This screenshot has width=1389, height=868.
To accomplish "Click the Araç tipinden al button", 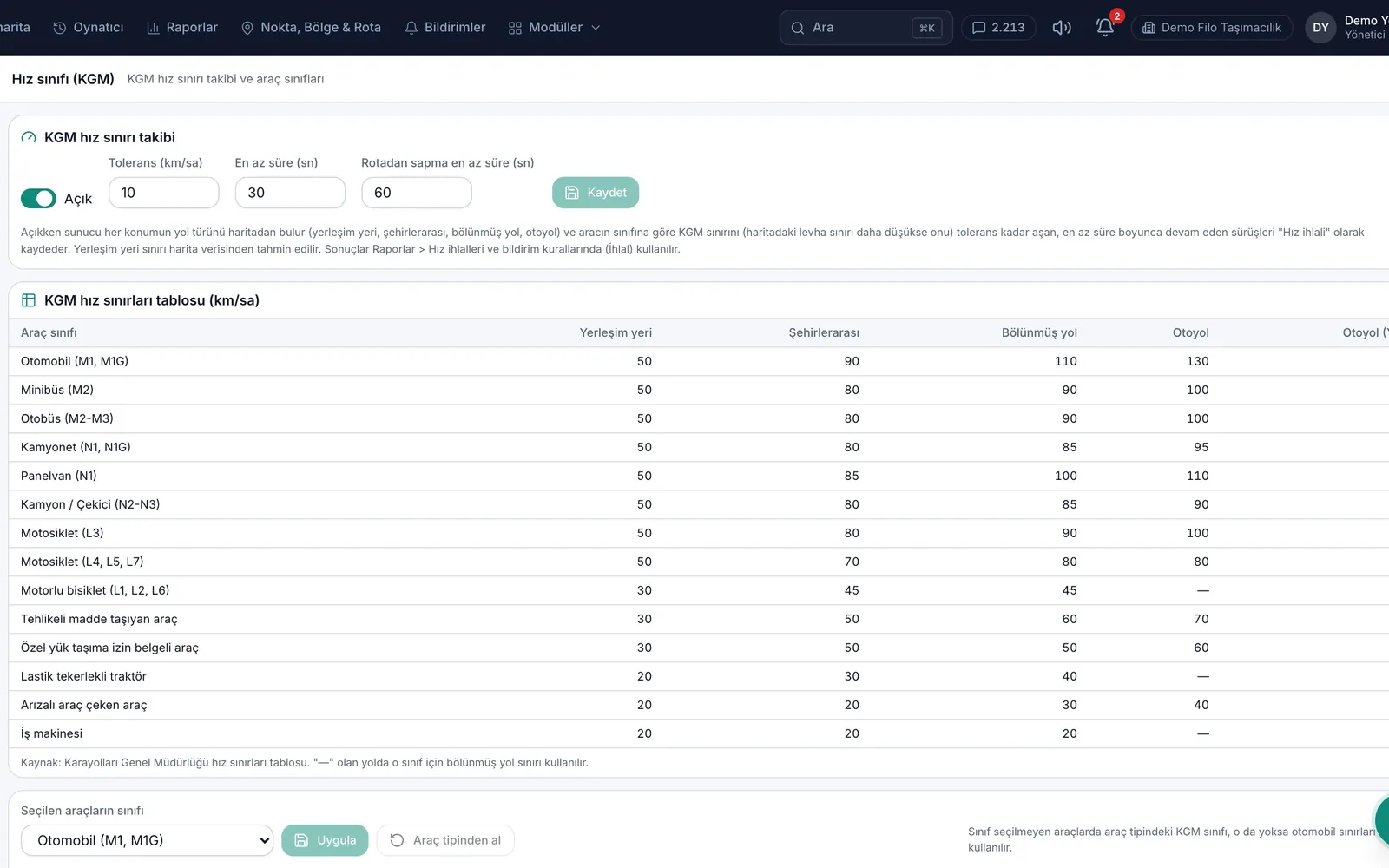I will coord(445,840).
